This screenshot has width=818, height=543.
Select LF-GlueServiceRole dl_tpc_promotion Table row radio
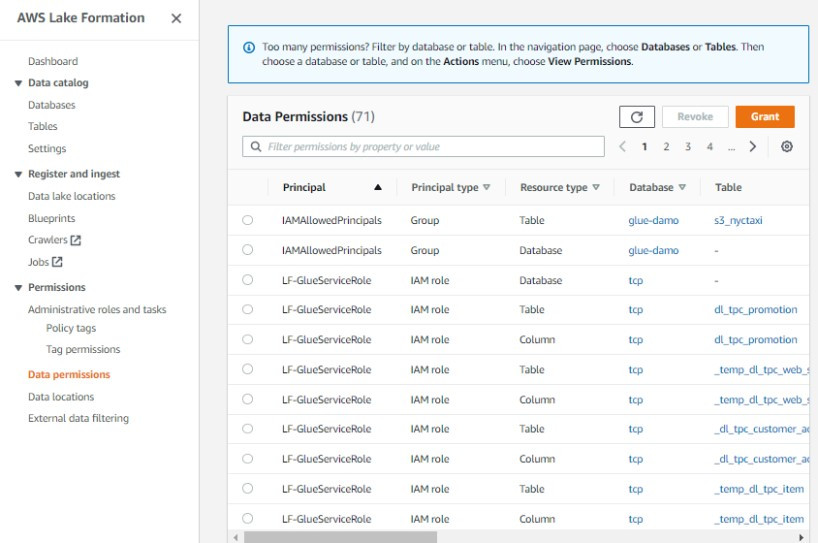tap(247, 310)
